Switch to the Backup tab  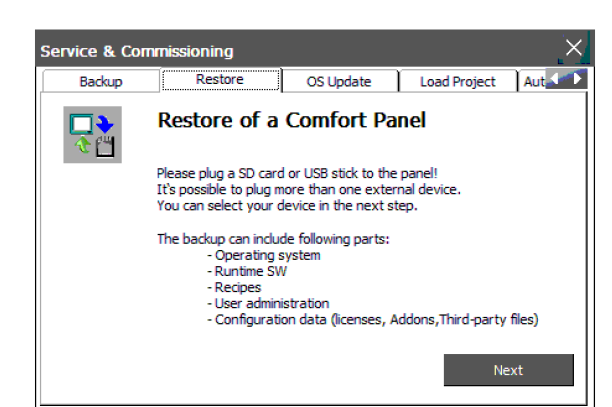(x=100, y=82)
